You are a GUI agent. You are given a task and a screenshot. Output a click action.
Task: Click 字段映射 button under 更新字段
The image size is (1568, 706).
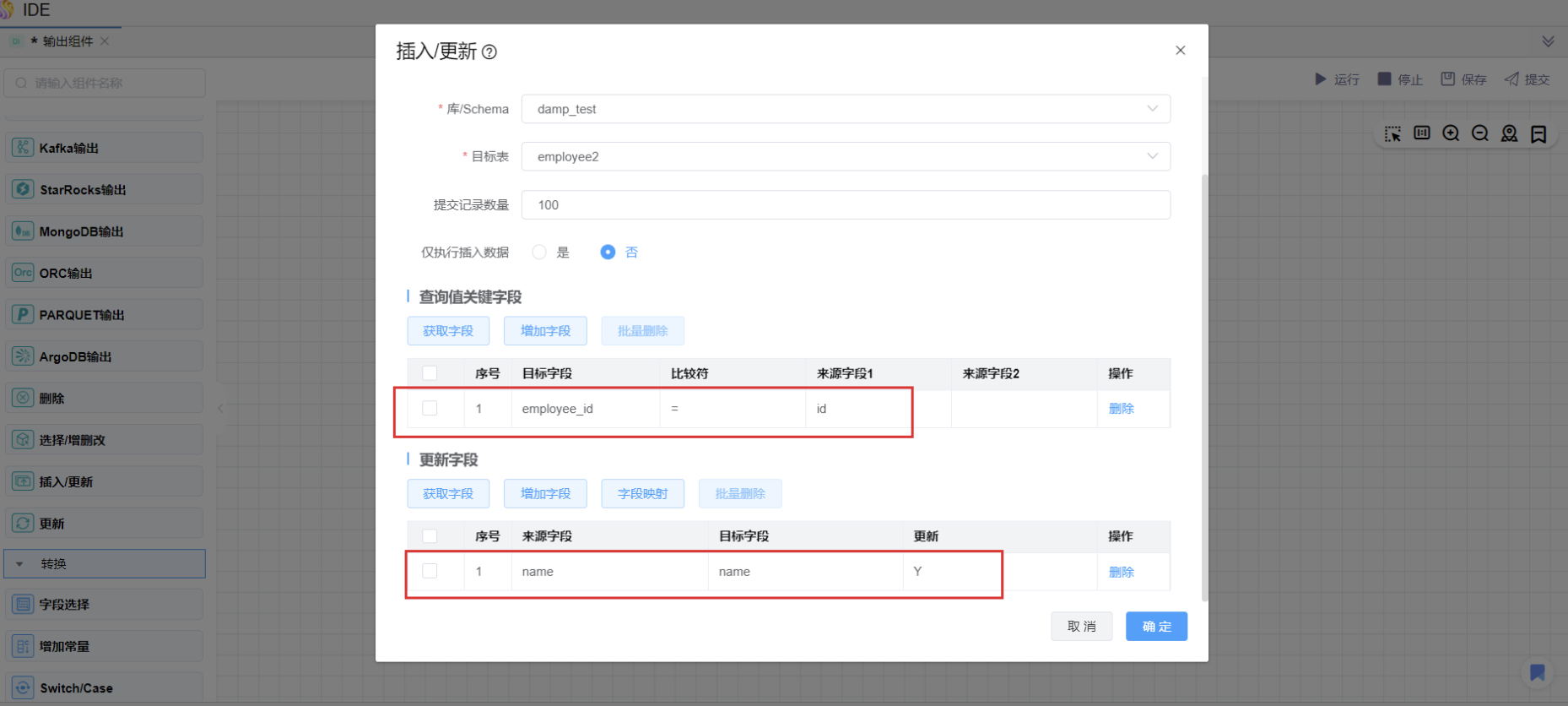(x=642, y=494)
